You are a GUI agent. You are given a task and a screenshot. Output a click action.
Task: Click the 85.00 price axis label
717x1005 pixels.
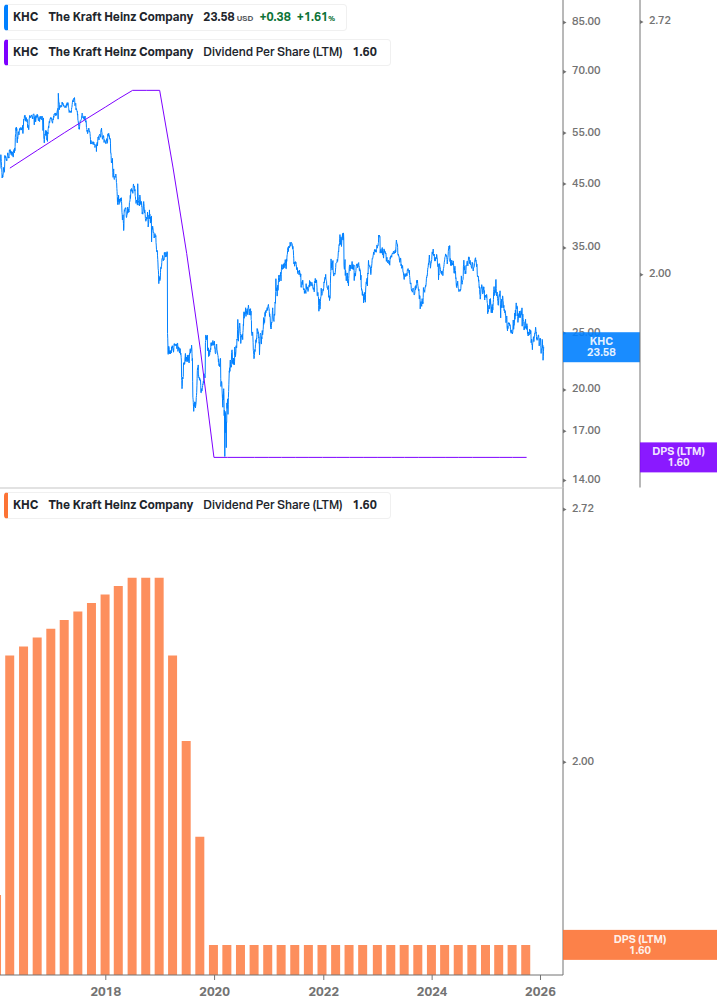(x=586, y=21)
